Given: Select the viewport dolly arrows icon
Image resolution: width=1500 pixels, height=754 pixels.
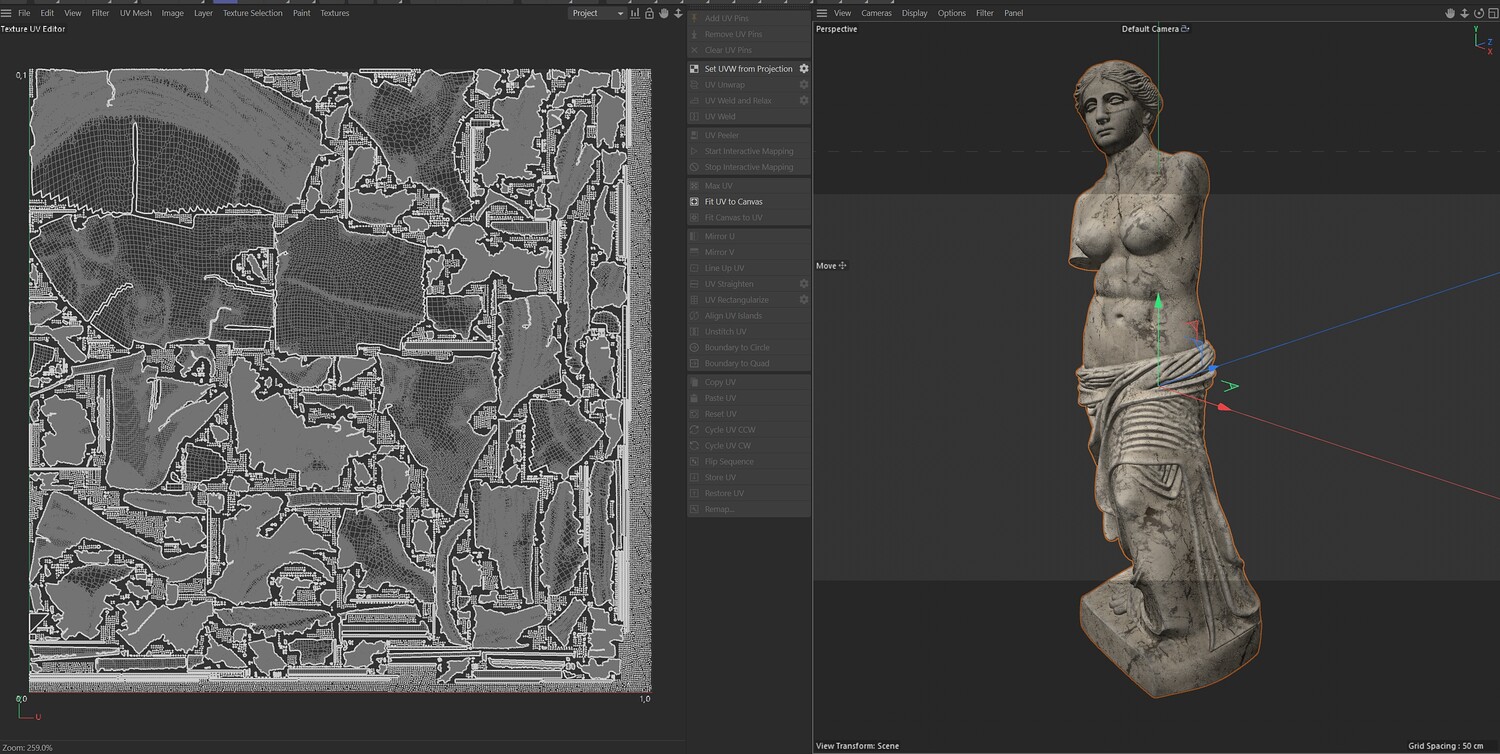Looking at the screenshot, I should pos(1465,13).
